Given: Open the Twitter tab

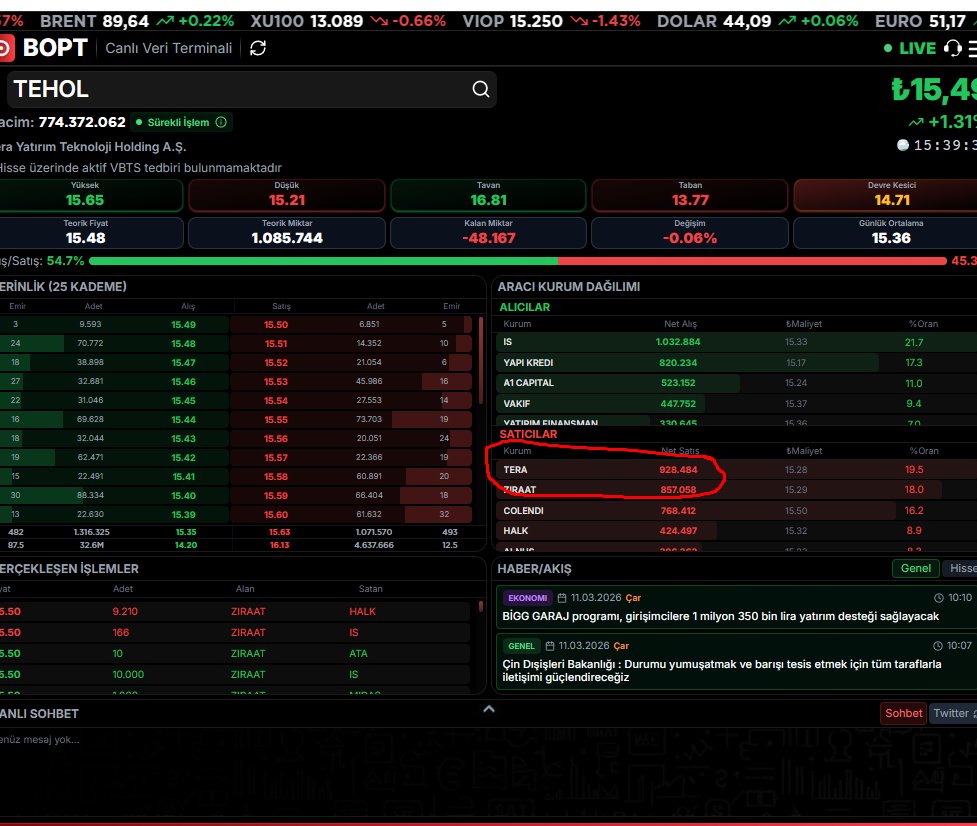Looking at the screenshot, I should 953,713.
